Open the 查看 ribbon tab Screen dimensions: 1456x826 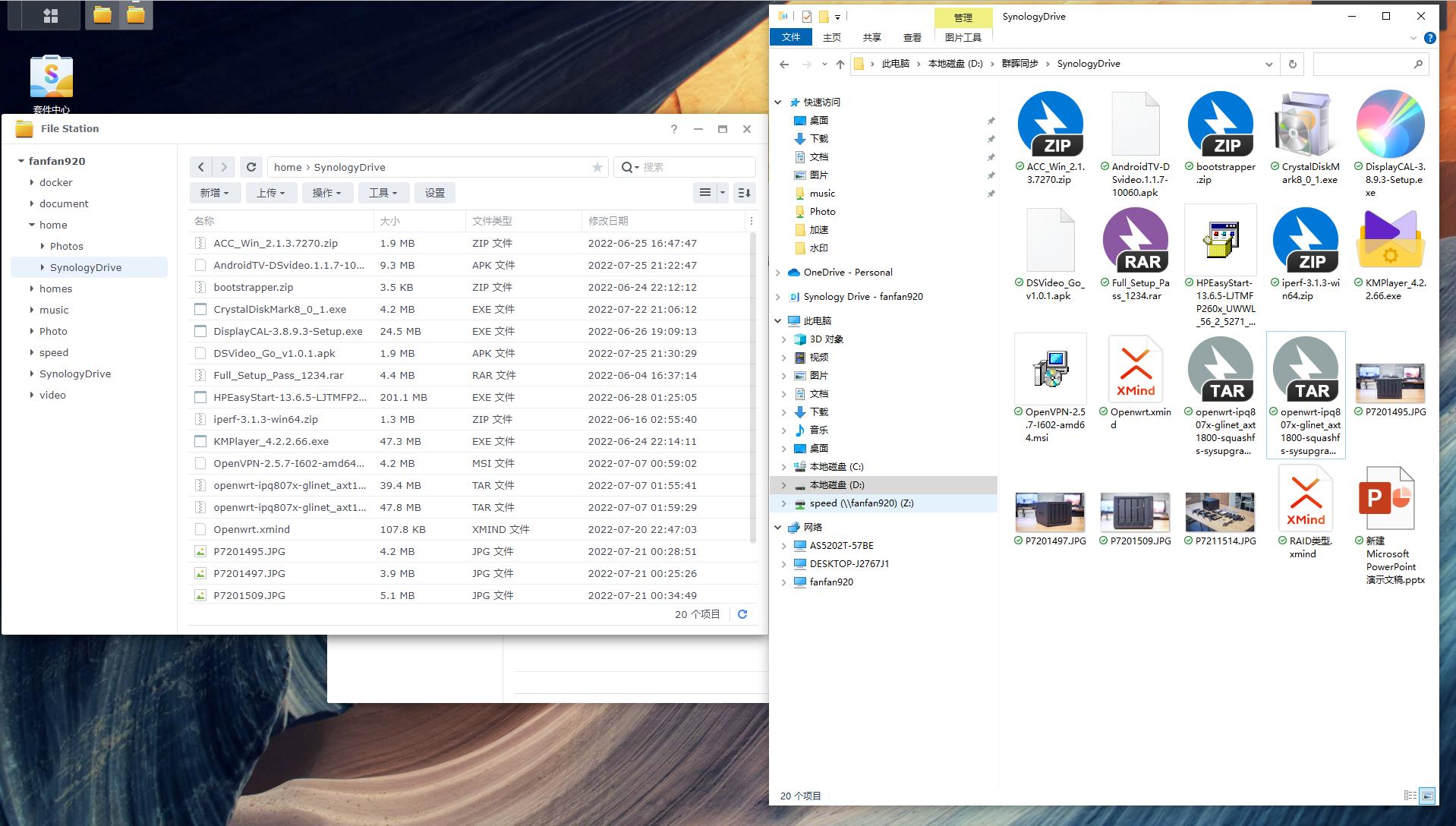pos(912,37)
